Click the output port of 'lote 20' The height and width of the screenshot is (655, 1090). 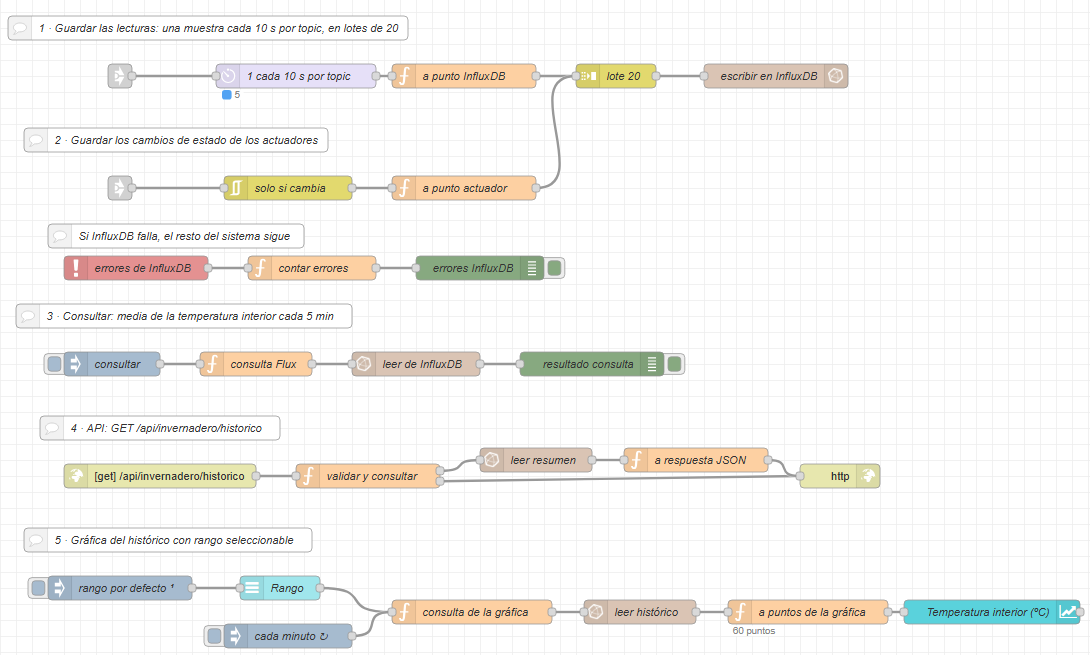656,76
